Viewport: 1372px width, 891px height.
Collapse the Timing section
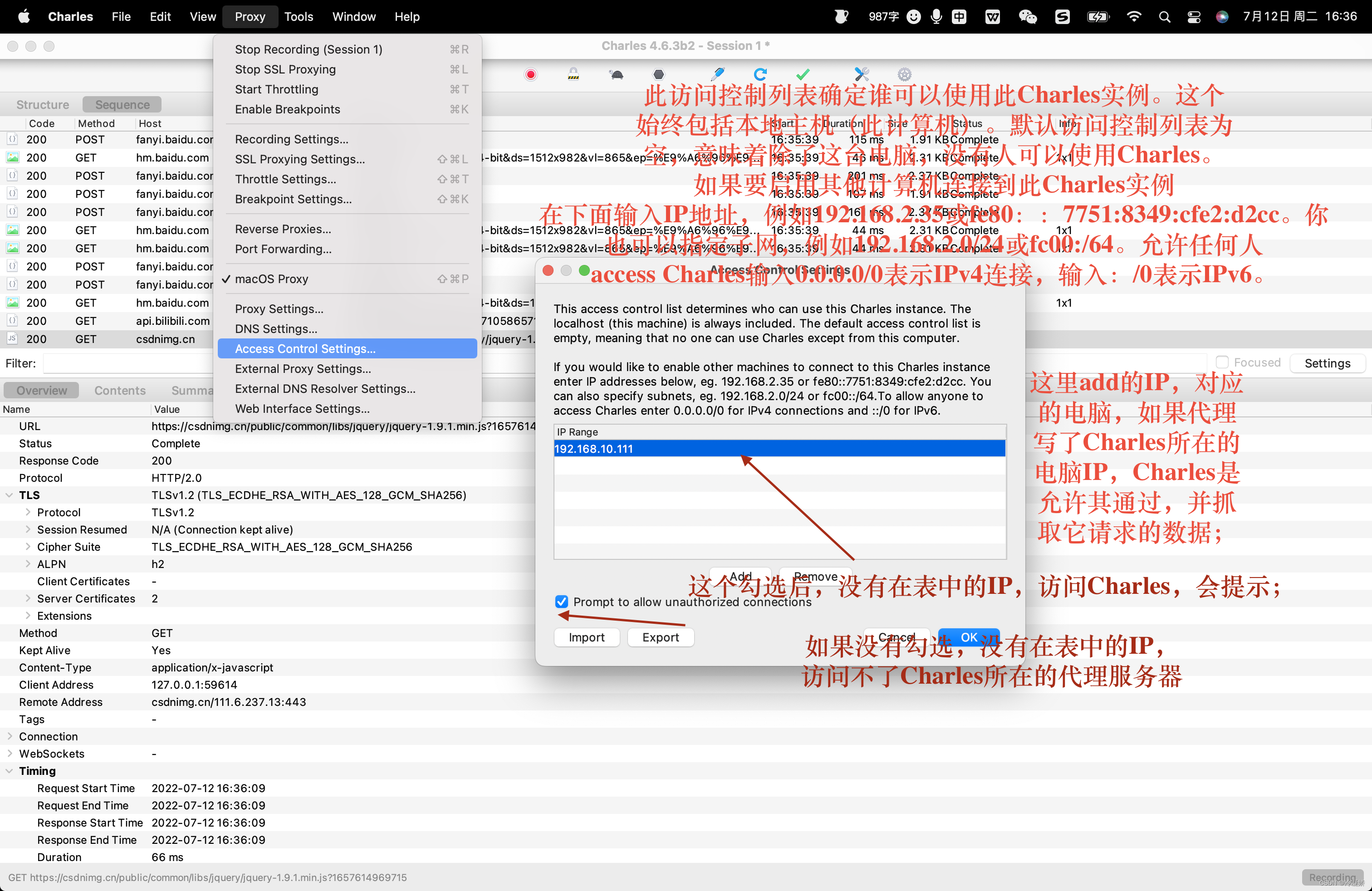point(9,770)
